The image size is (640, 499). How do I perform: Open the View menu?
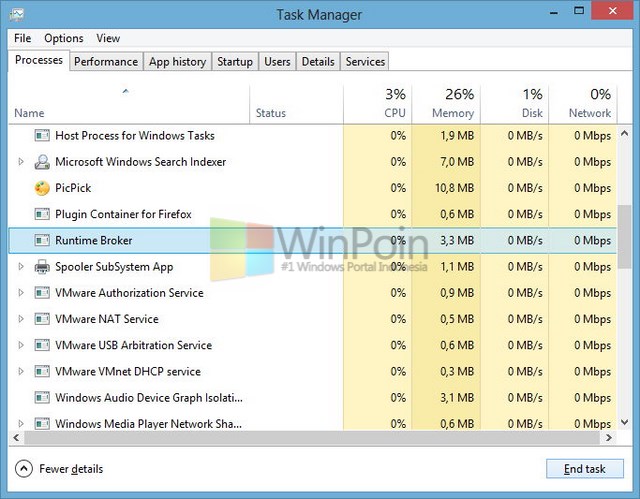(108, 38)
